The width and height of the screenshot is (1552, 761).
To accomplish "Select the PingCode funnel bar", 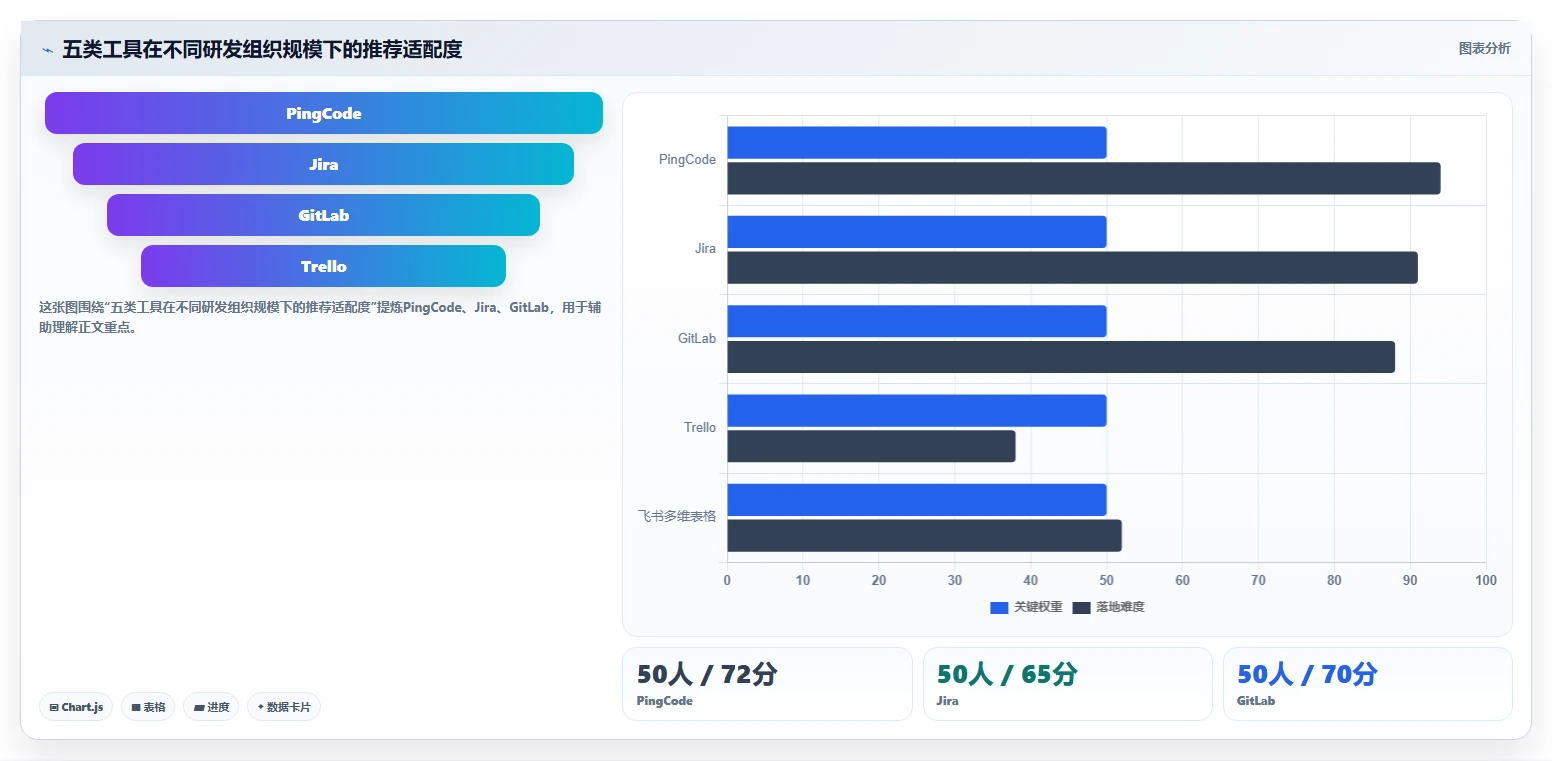I will point(324,113).
